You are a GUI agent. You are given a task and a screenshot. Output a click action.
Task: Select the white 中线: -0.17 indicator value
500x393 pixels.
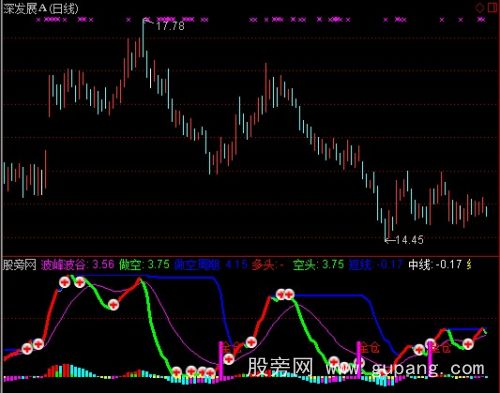[435, 265]
